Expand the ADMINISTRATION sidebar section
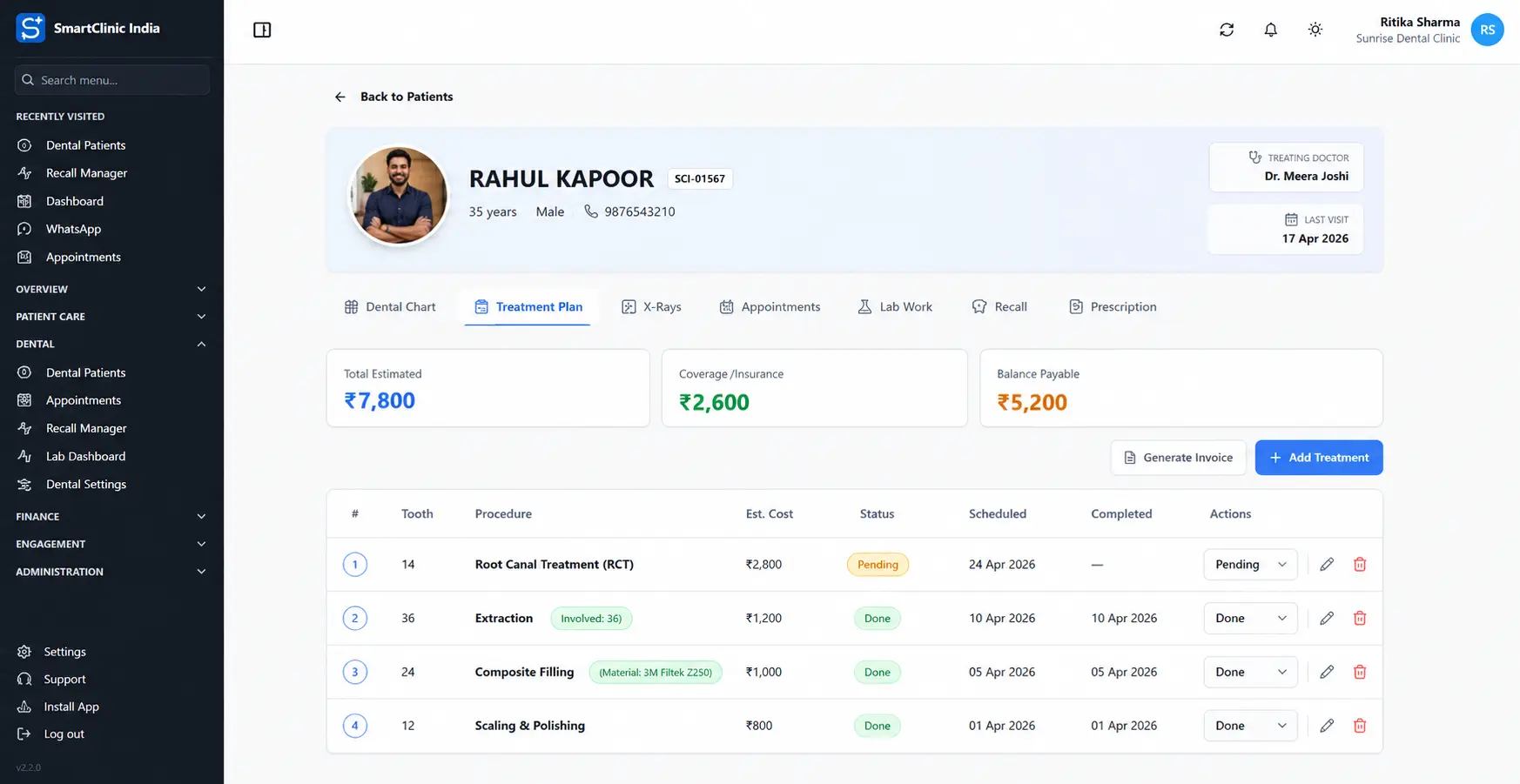Image resolution: width=1520 pixels, height=784 pixels. pos(111,572)
